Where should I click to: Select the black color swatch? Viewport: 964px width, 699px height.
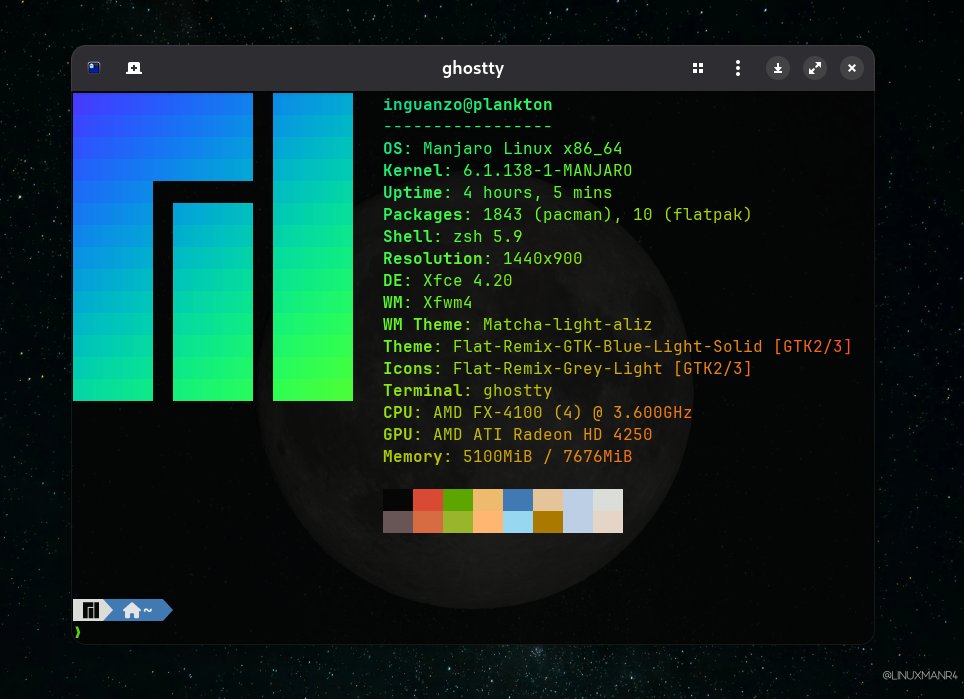point(398,500)
